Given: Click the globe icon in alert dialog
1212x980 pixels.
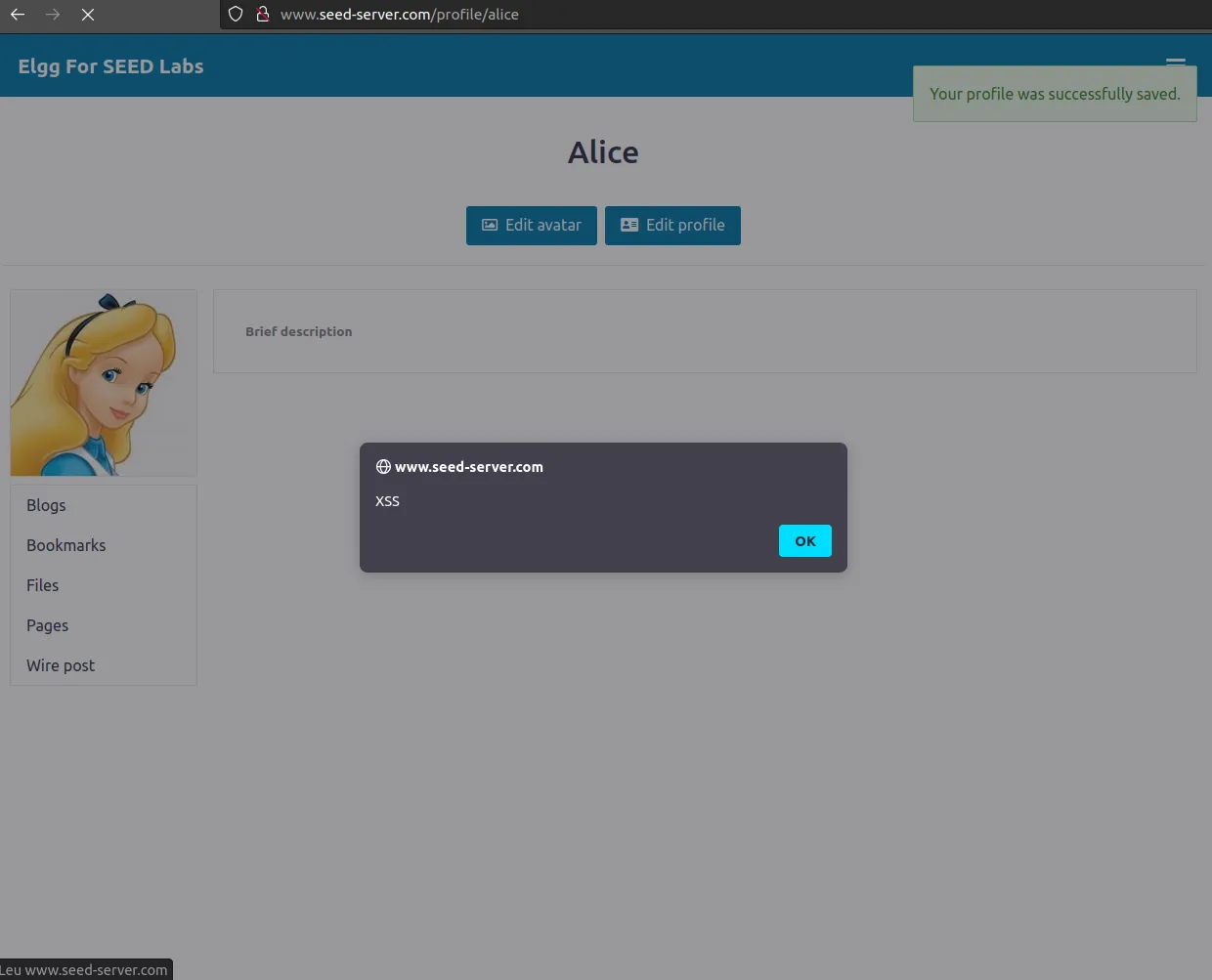Looking at the screenshot, I should [x=383, y=467].
